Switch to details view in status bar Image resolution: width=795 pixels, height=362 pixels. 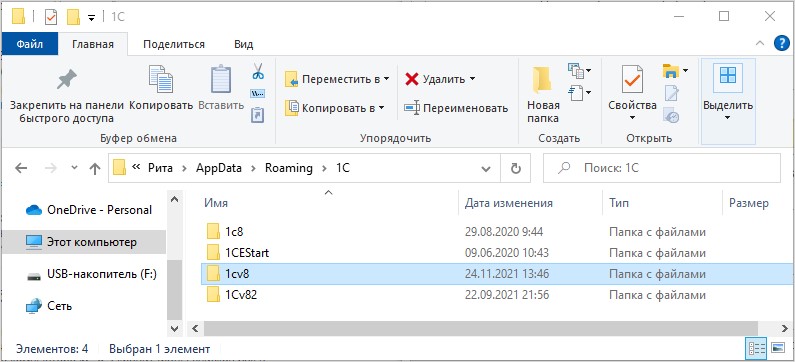[x=756, y=348]
